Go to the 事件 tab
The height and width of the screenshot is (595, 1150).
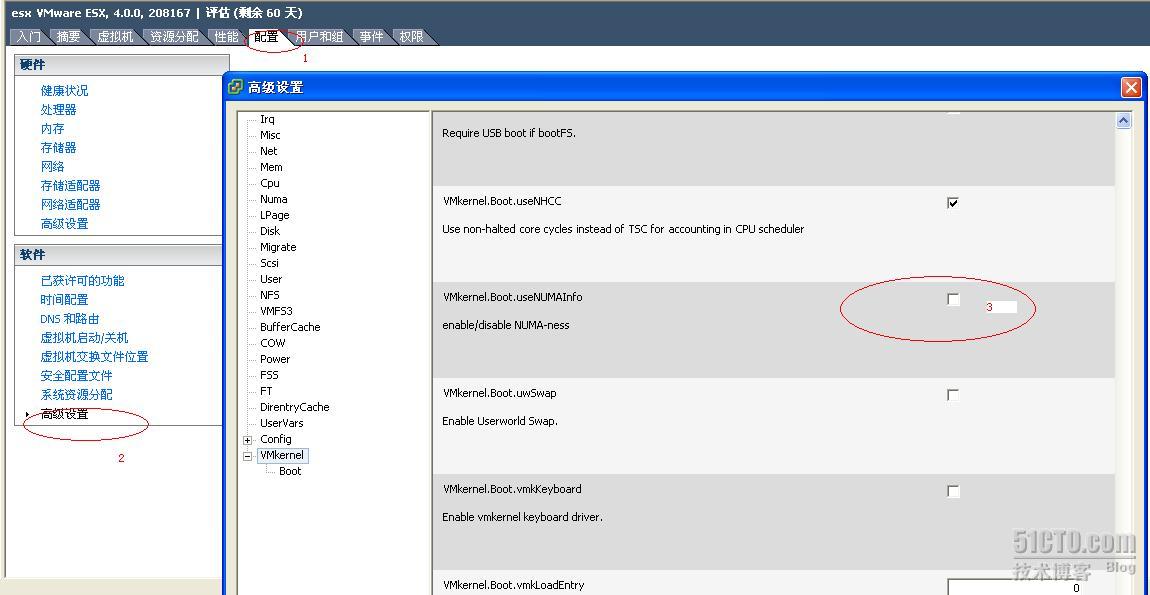(371, 37)
